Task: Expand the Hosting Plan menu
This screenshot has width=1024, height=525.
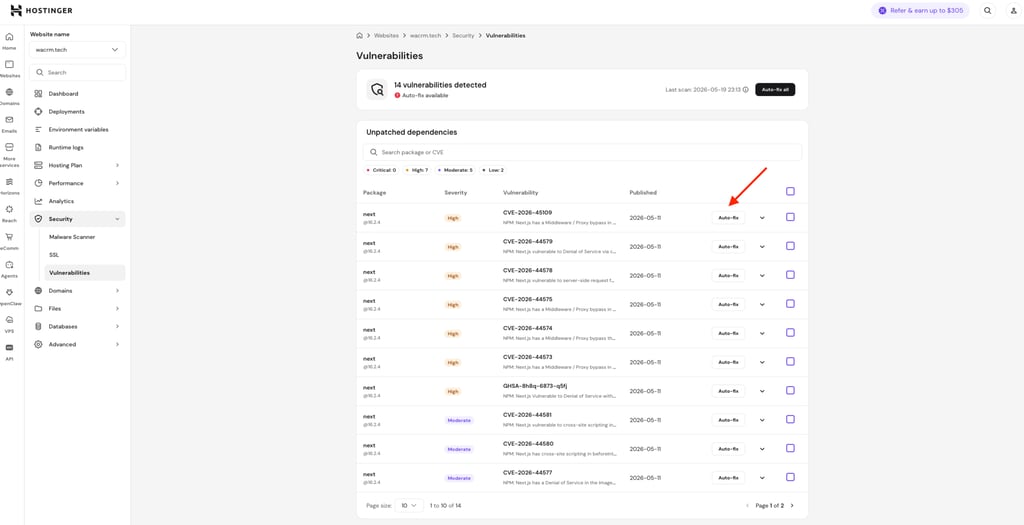Action: click(x=77, y=165)
